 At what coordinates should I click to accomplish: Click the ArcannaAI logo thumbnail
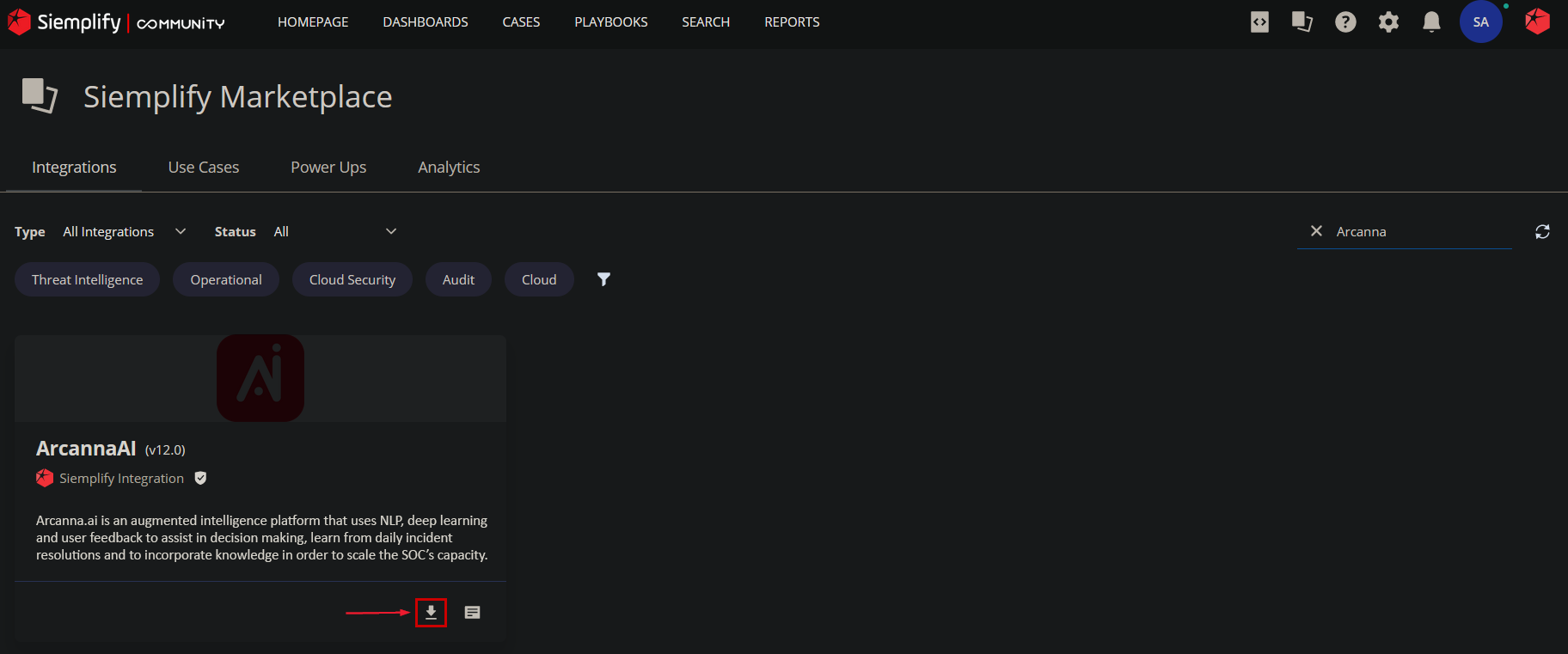[260, 378]
